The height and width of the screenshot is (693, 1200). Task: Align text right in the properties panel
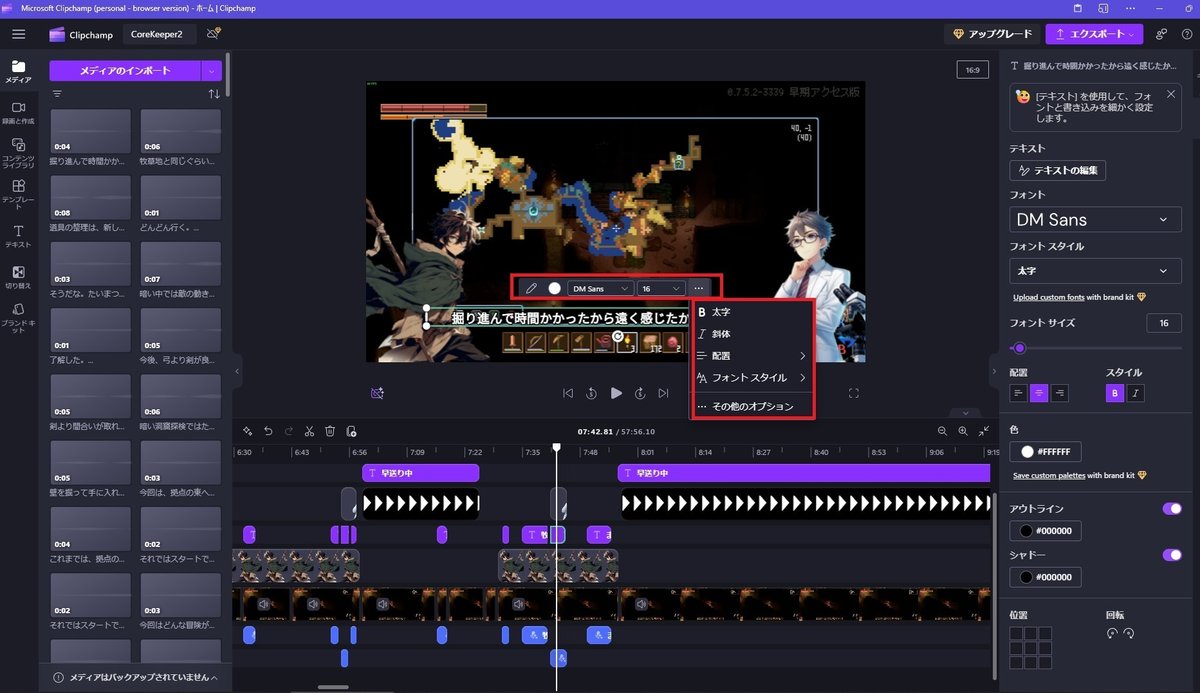(1060, 393)
